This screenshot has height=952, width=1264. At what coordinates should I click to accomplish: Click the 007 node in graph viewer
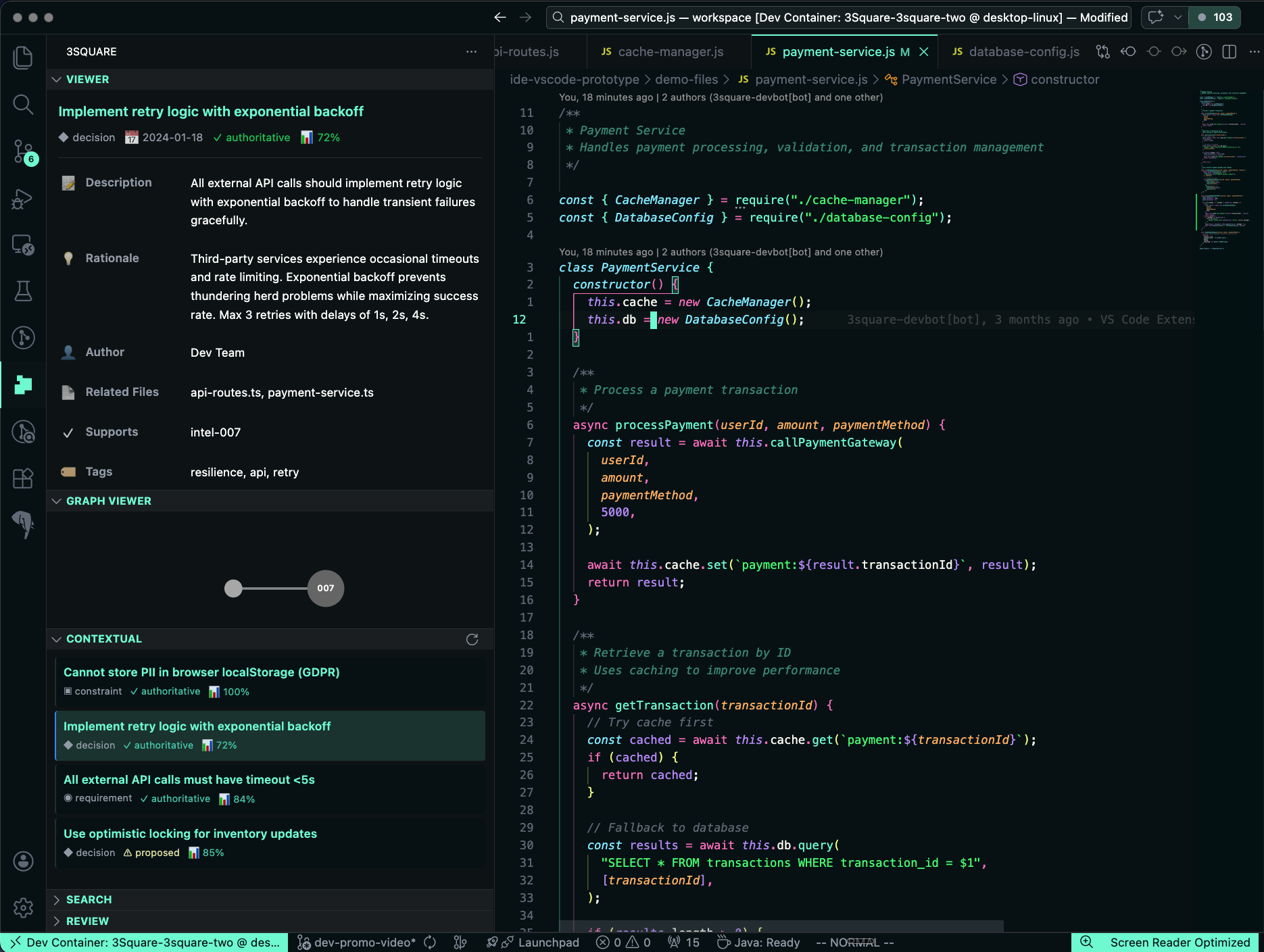pyautogui.click(x=326, y=588)
